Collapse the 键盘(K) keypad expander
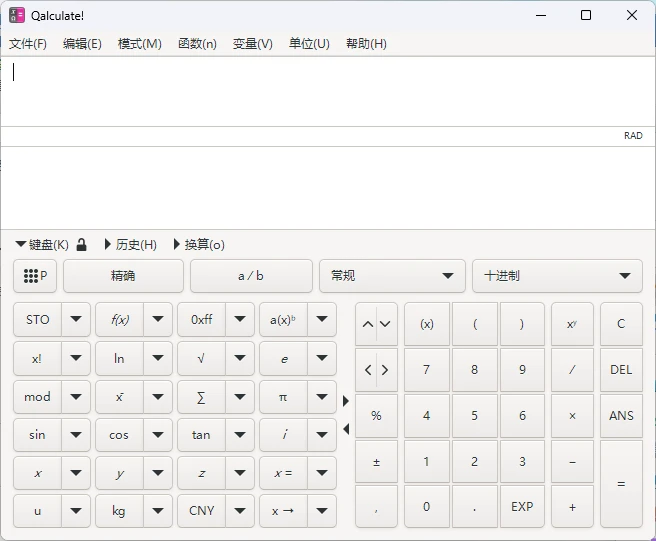656x541 pixels. pos(42,245)
